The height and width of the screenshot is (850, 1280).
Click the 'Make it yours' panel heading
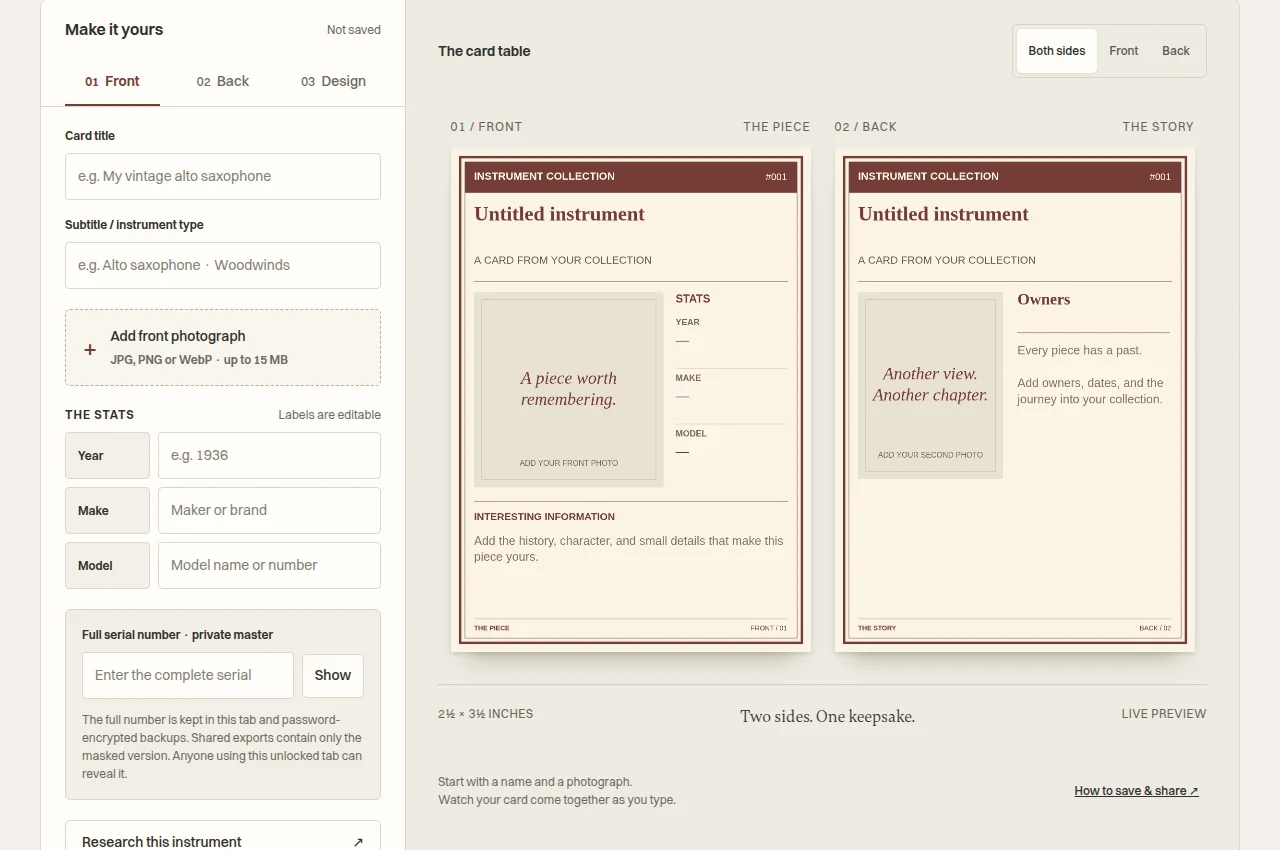point(114,30)
